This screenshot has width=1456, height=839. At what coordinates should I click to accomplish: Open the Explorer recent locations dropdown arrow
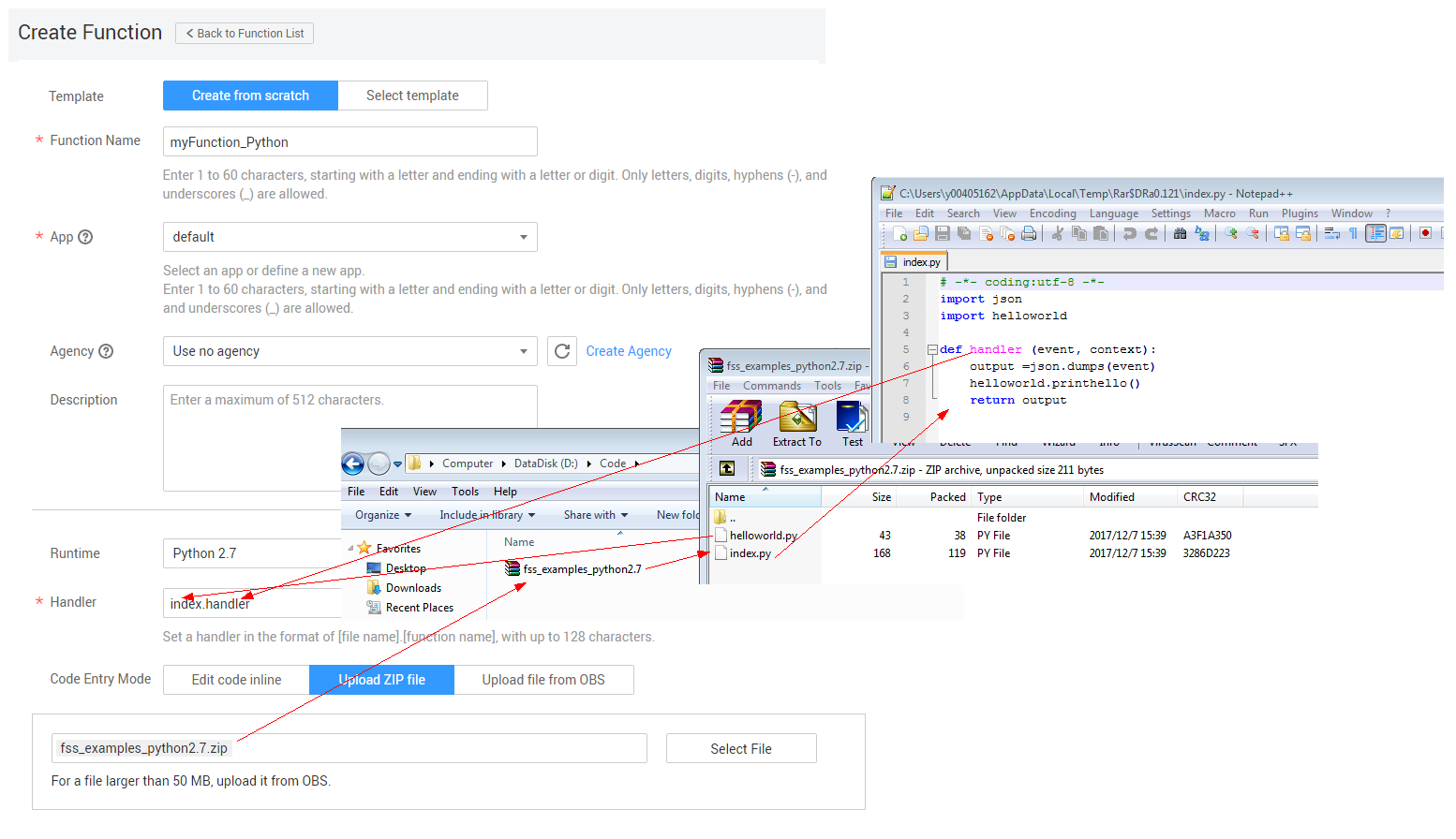click(x=397, y=464)
